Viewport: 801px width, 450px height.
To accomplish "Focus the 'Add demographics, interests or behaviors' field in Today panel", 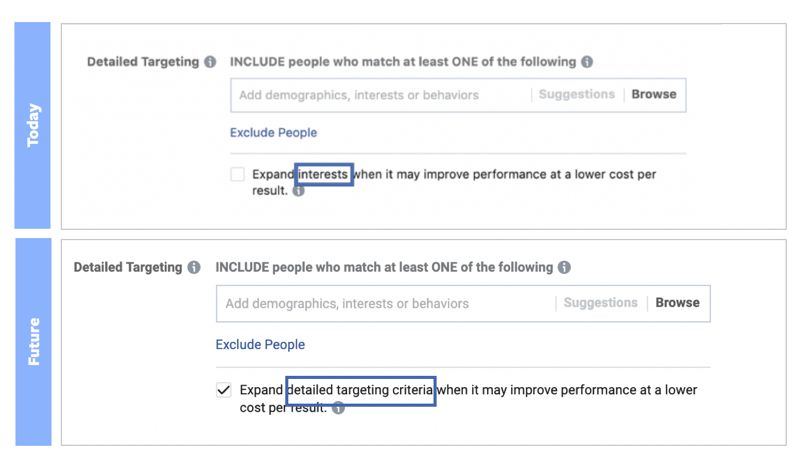I will [381, 95].
